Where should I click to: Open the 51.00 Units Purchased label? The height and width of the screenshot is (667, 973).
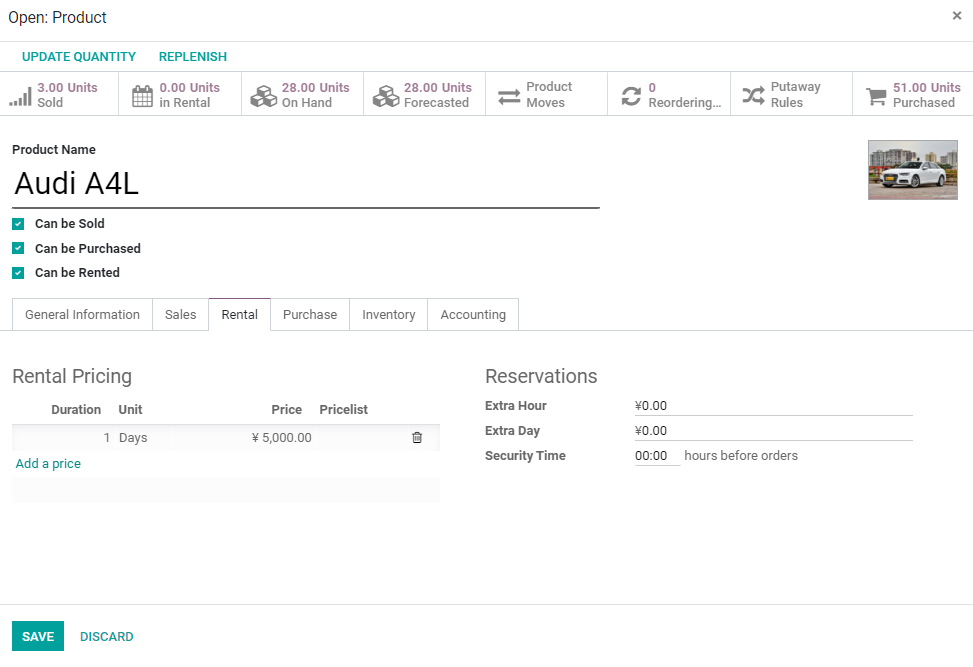point(926,95)
